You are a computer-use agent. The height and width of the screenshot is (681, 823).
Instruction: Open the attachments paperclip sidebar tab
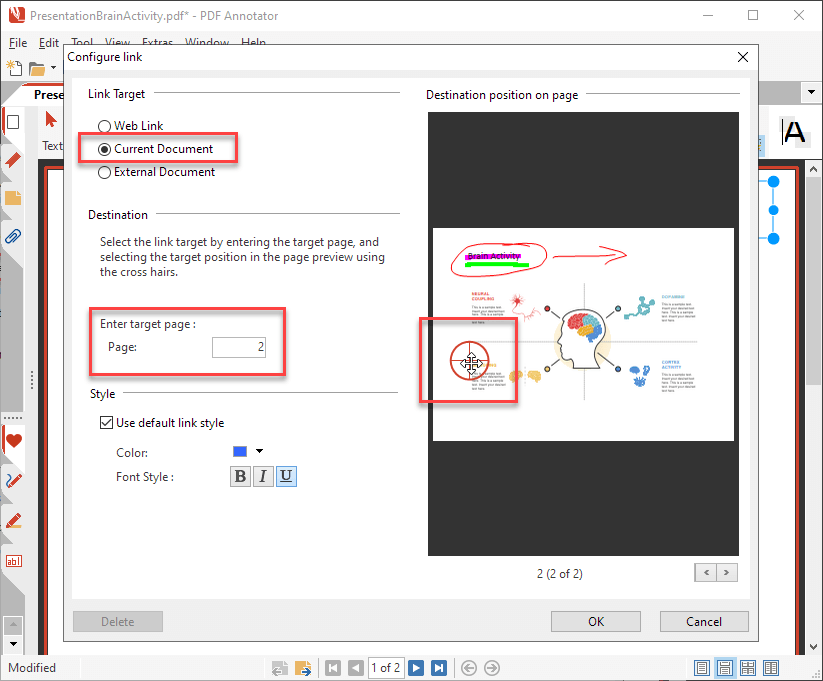click(x=13, y=237)
